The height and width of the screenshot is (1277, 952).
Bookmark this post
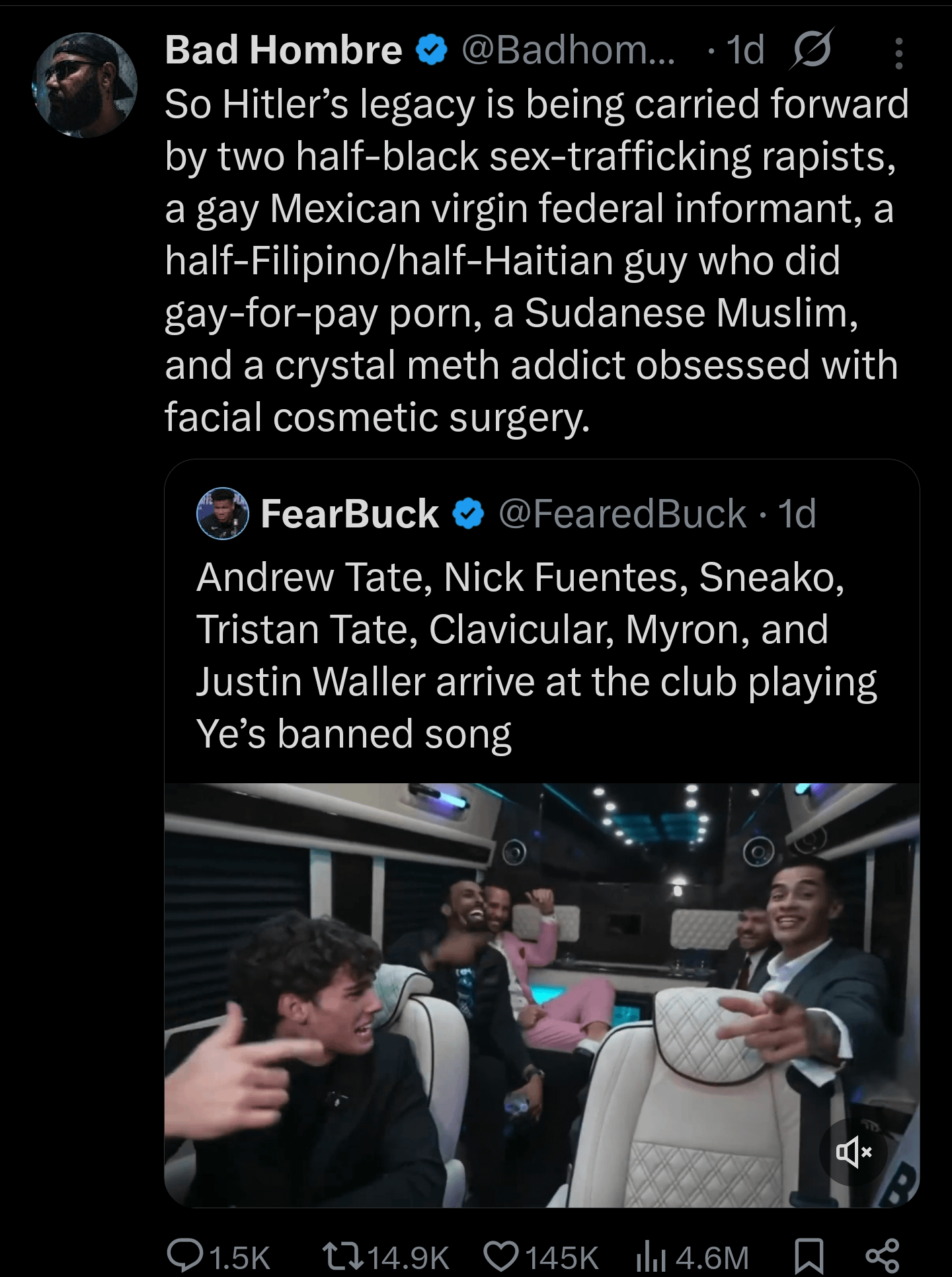click(807, 1256)
